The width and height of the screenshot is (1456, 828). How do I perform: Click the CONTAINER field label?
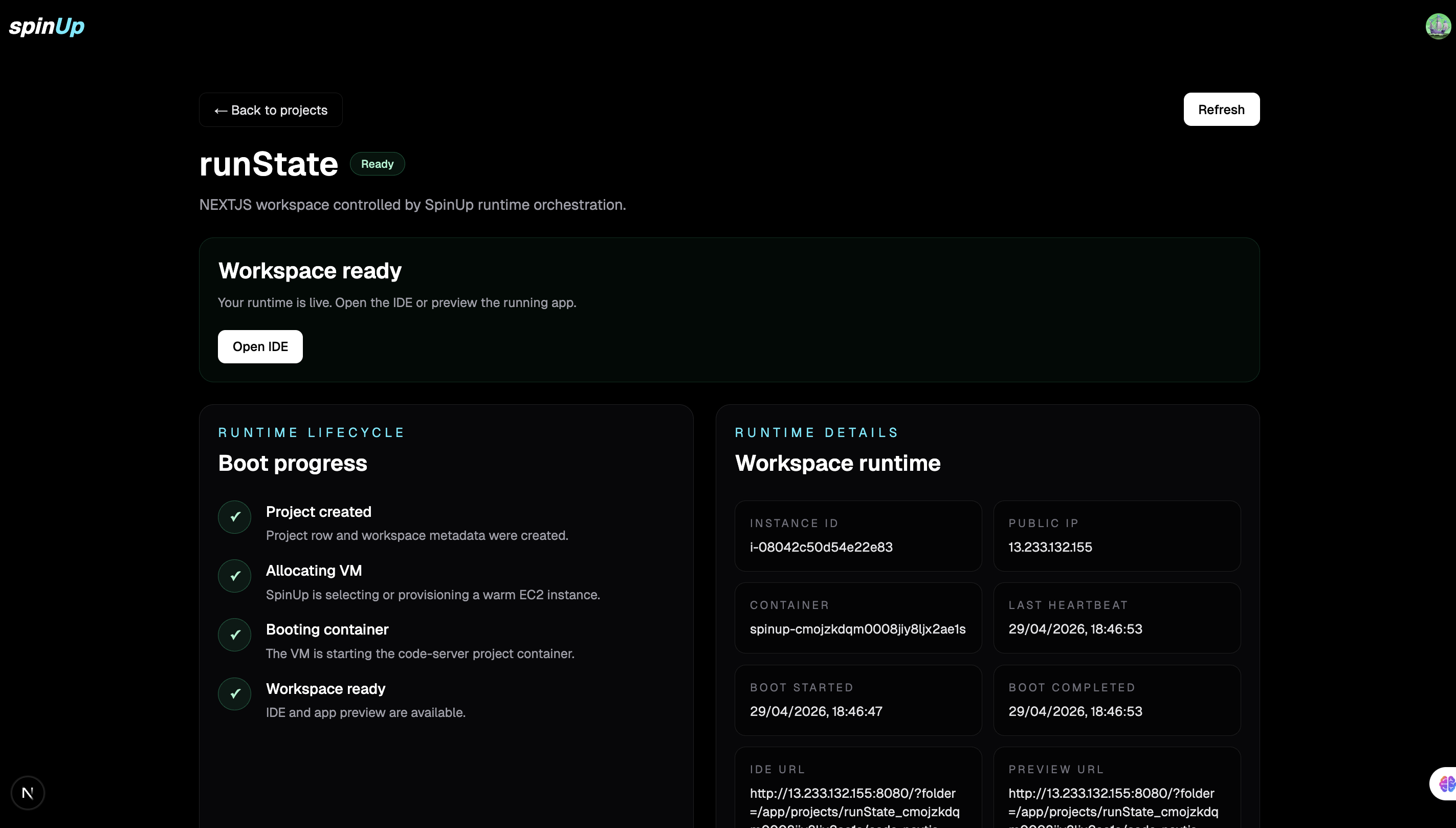click(x=789, y=605)
